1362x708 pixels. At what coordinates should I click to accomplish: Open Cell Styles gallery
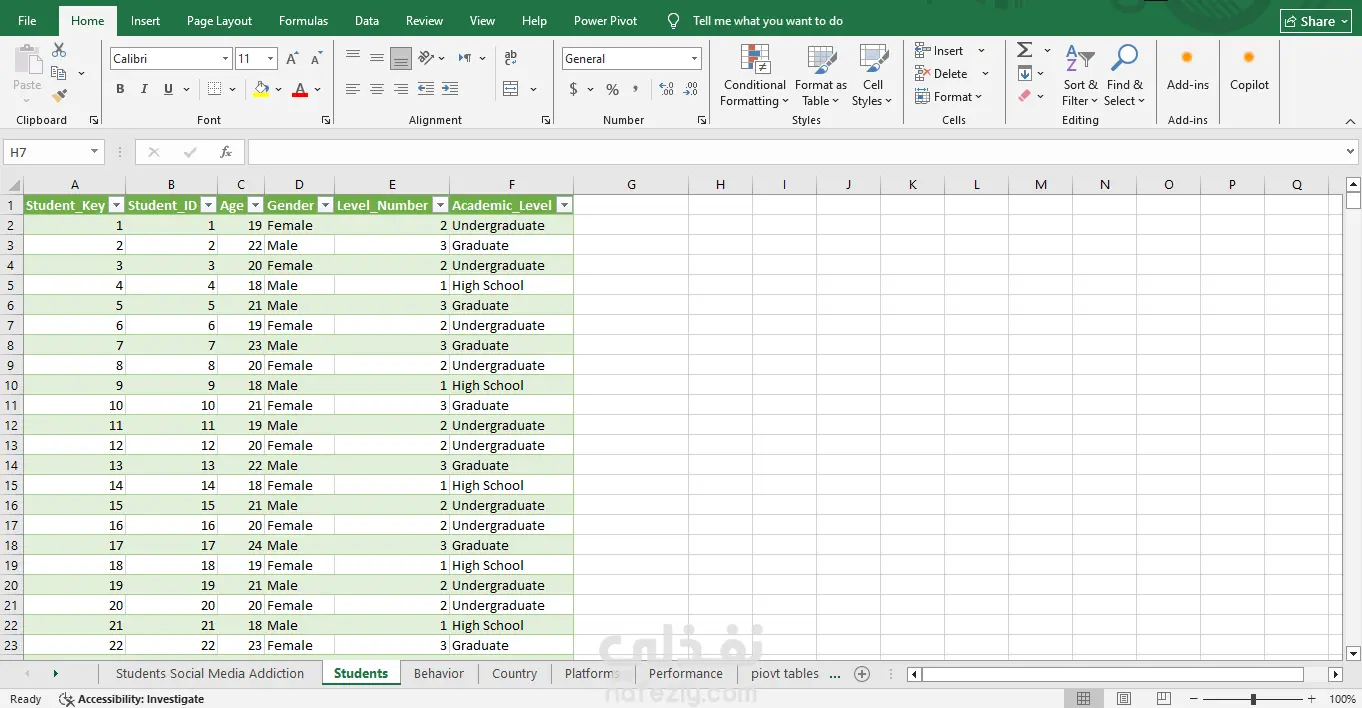872,76
